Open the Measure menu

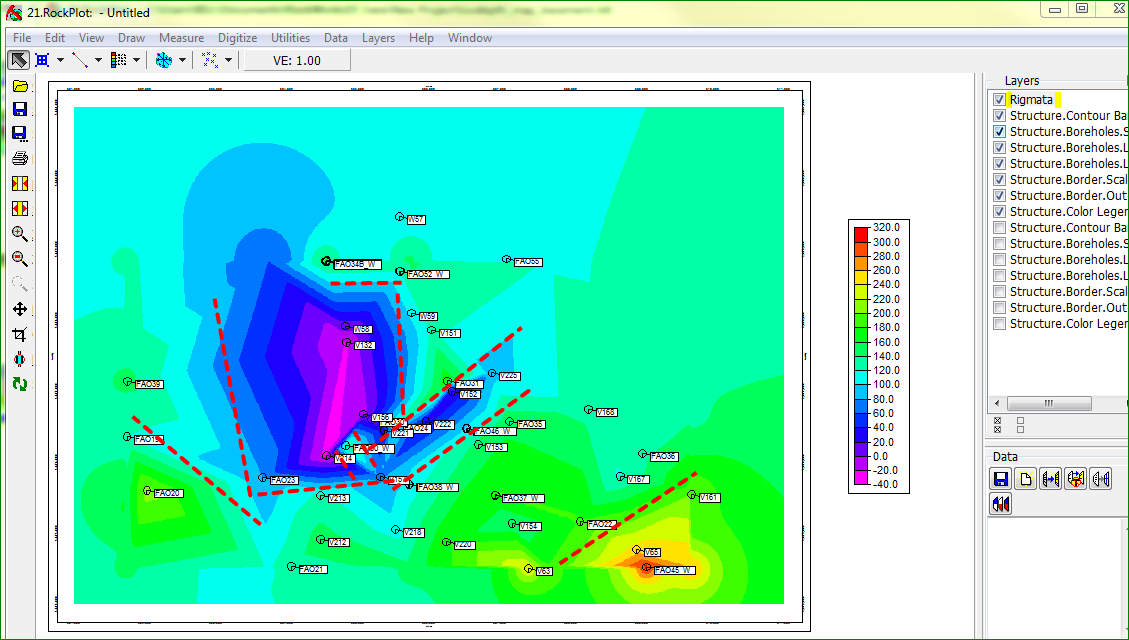tap(181, 37)
